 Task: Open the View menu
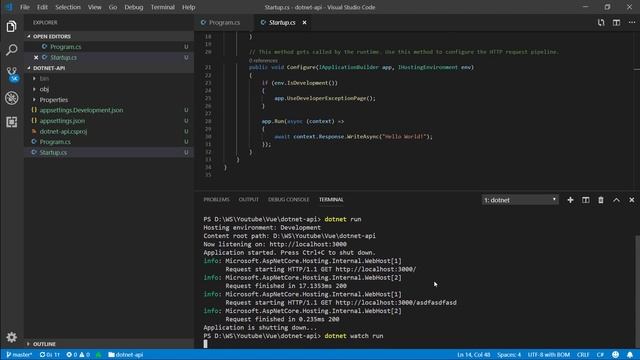pos(94,7)
